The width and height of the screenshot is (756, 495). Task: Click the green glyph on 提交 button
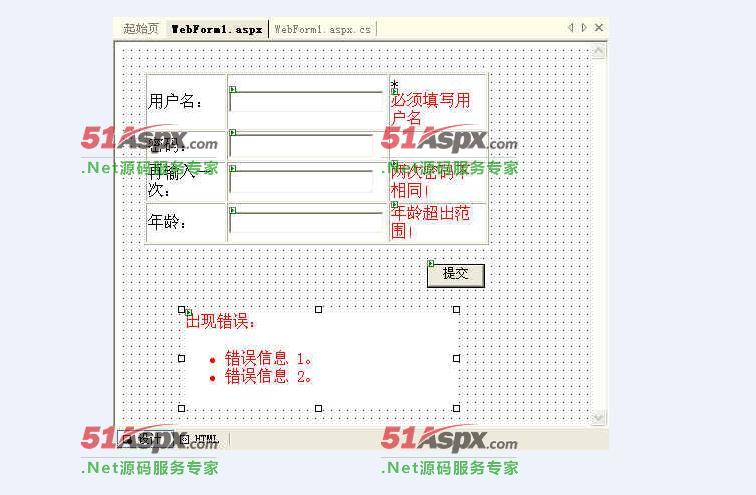(x=431, y=263)
